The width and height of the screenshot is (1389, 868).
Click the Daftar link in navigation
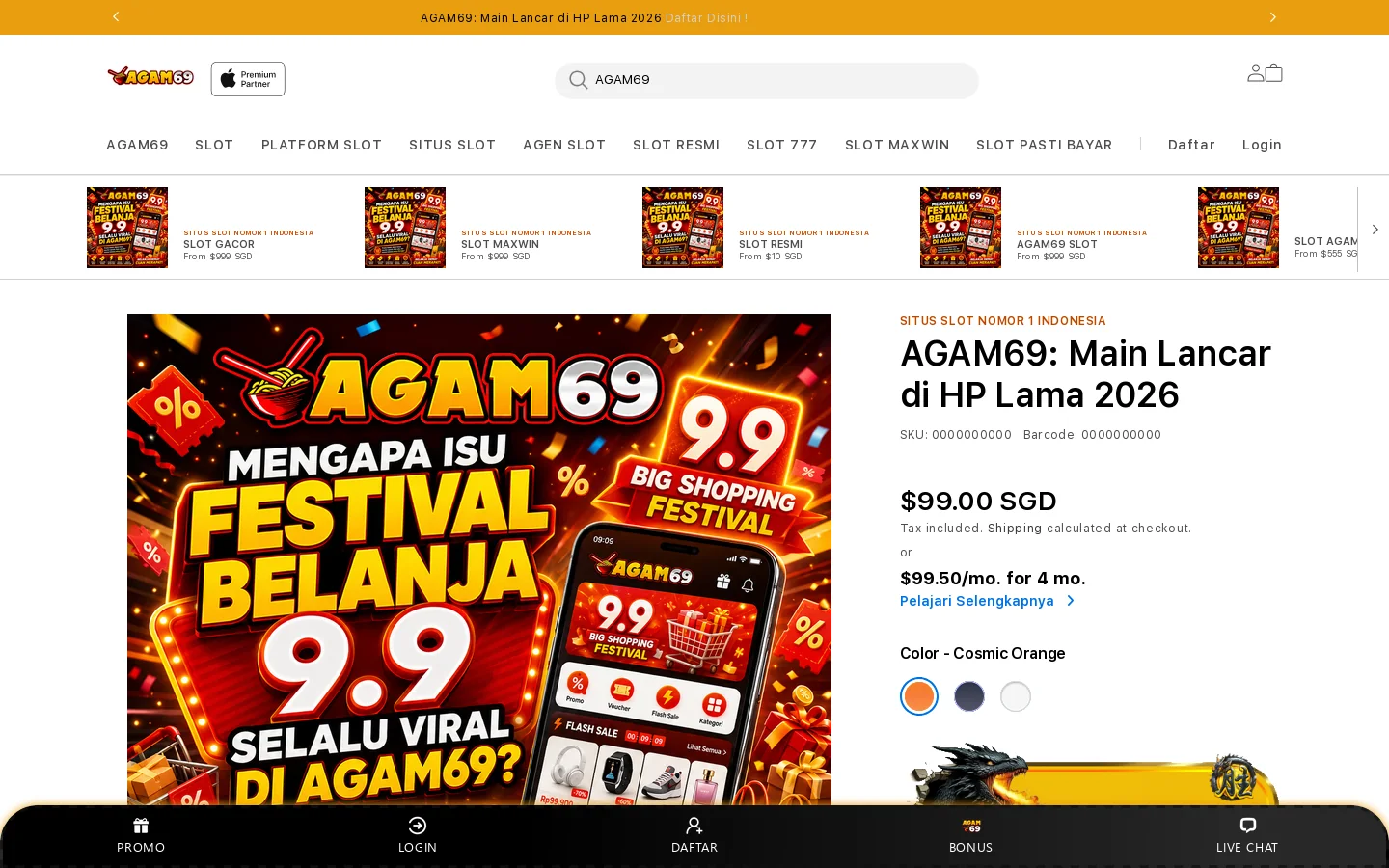(x=1191, y=145)
